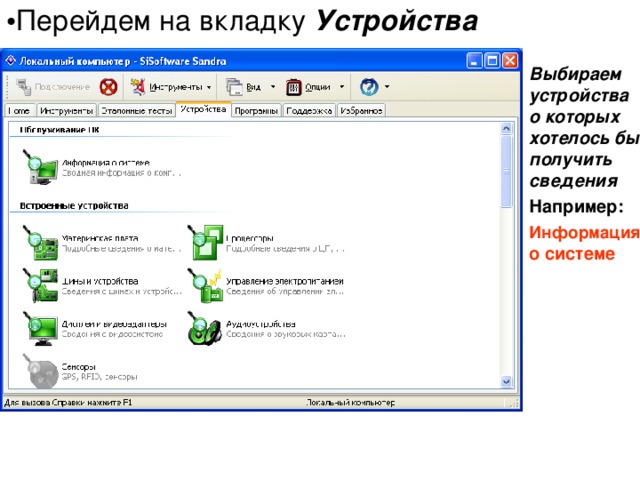Click the Инструменты toolbar button label
The image size is (640, 480).
(x=176, y=87)
